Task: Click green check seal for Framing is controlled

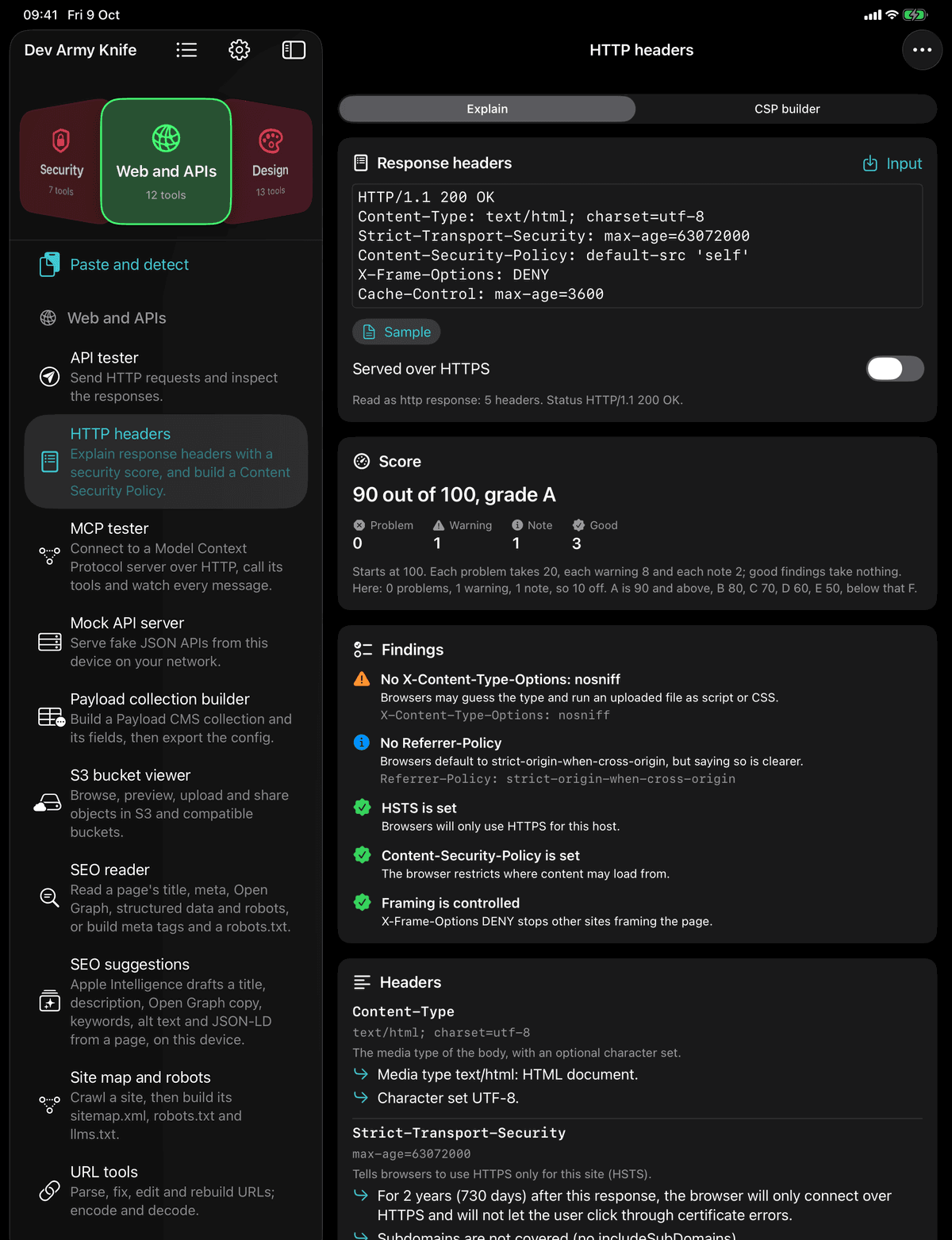Action: click(363, 903)
